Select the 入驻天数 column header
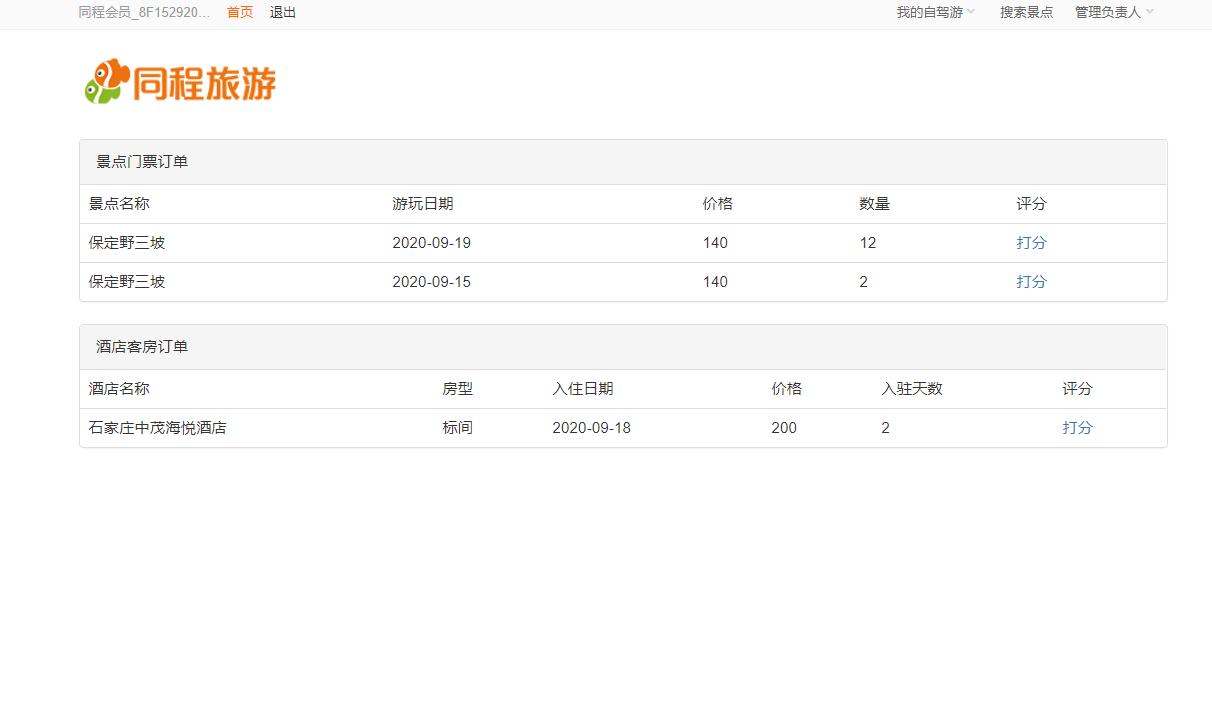Screen dimensions: 1212x728 pyautogui.click(x=911, y=389)
